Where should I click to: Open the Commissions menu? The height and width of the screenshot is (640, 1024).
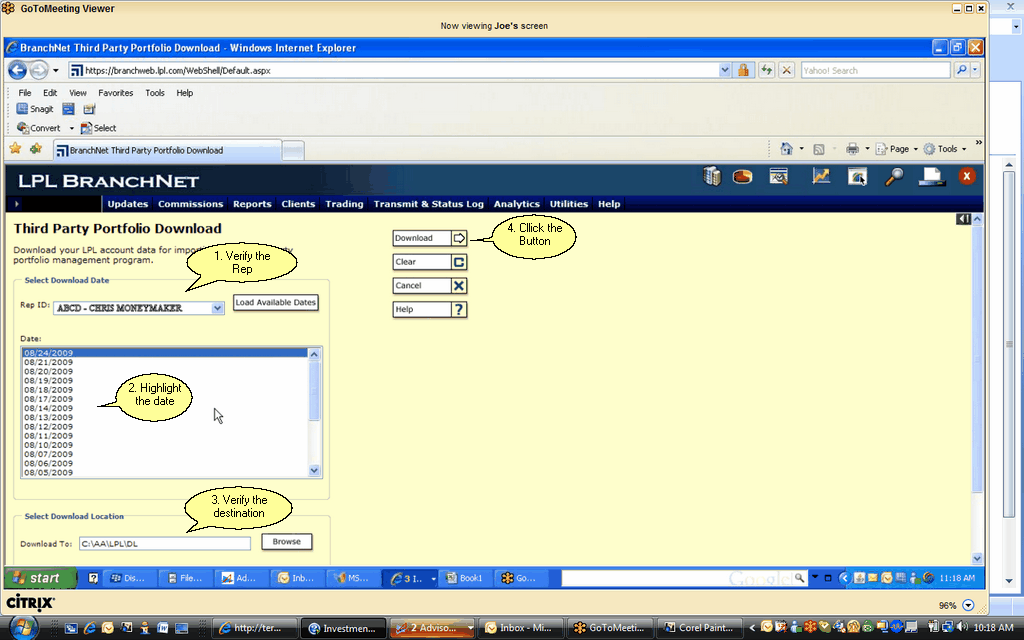point(190,204)
